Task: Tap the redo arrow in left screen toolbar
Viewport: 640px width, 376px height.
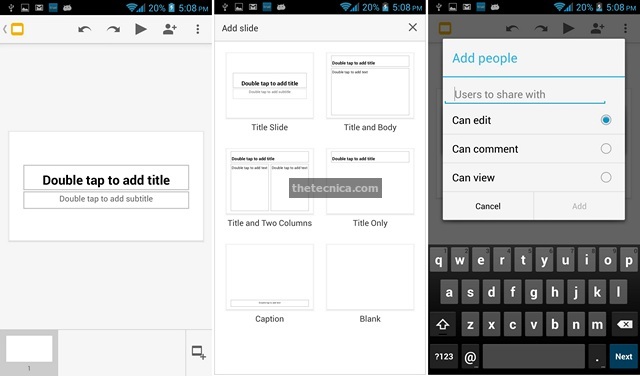Action: [113, 29]
